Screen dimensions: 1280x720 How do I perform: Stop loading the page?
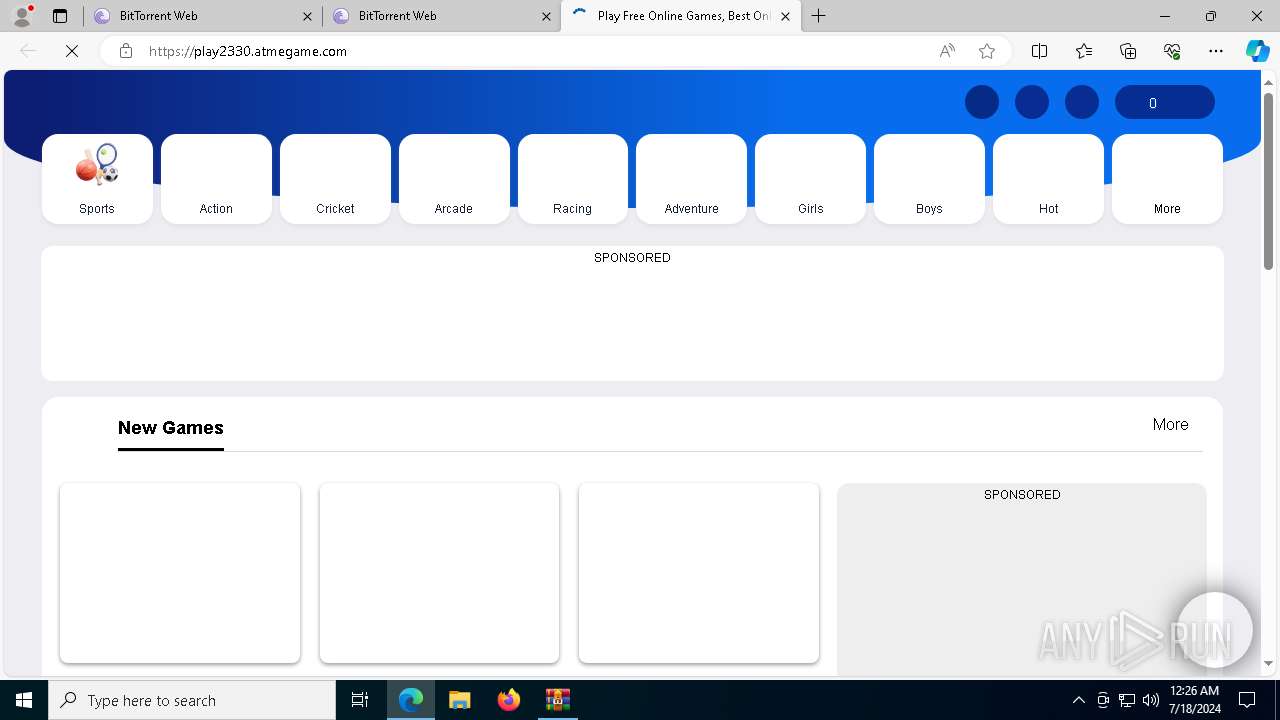pos(72,51)
